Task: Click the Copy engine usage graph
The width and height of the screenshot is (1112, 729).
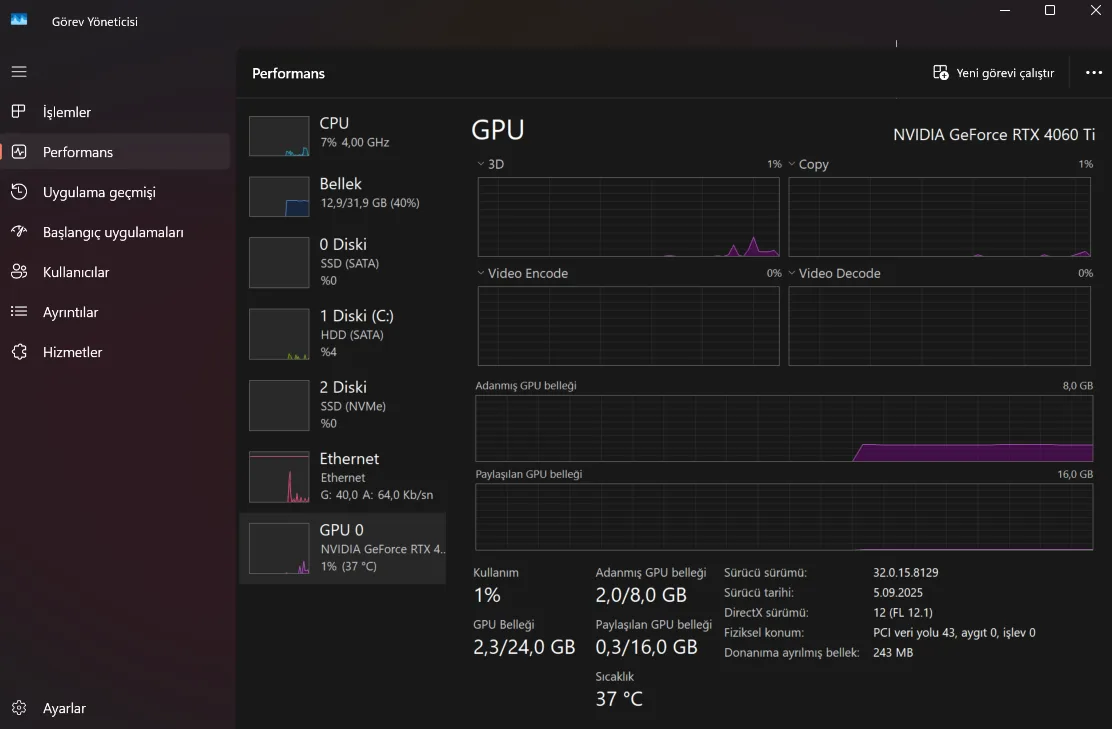Action: pos(940,217)
